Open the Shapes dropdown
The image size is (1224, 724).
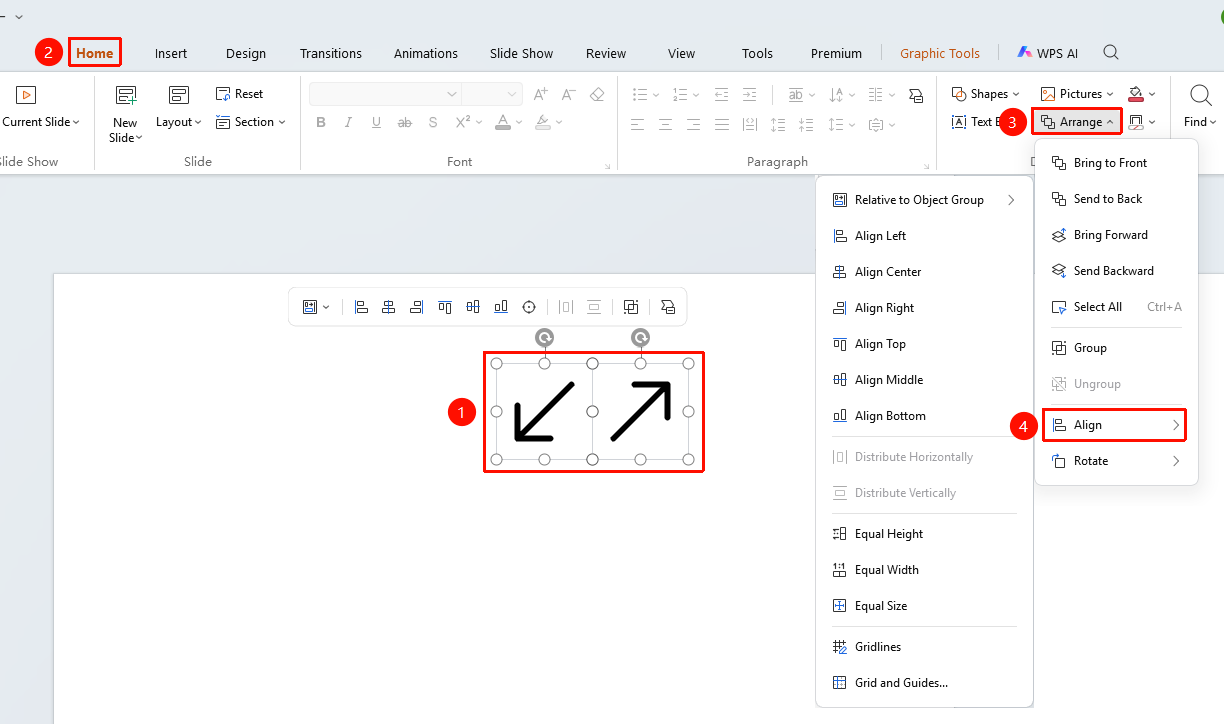(x=985, y=94)
